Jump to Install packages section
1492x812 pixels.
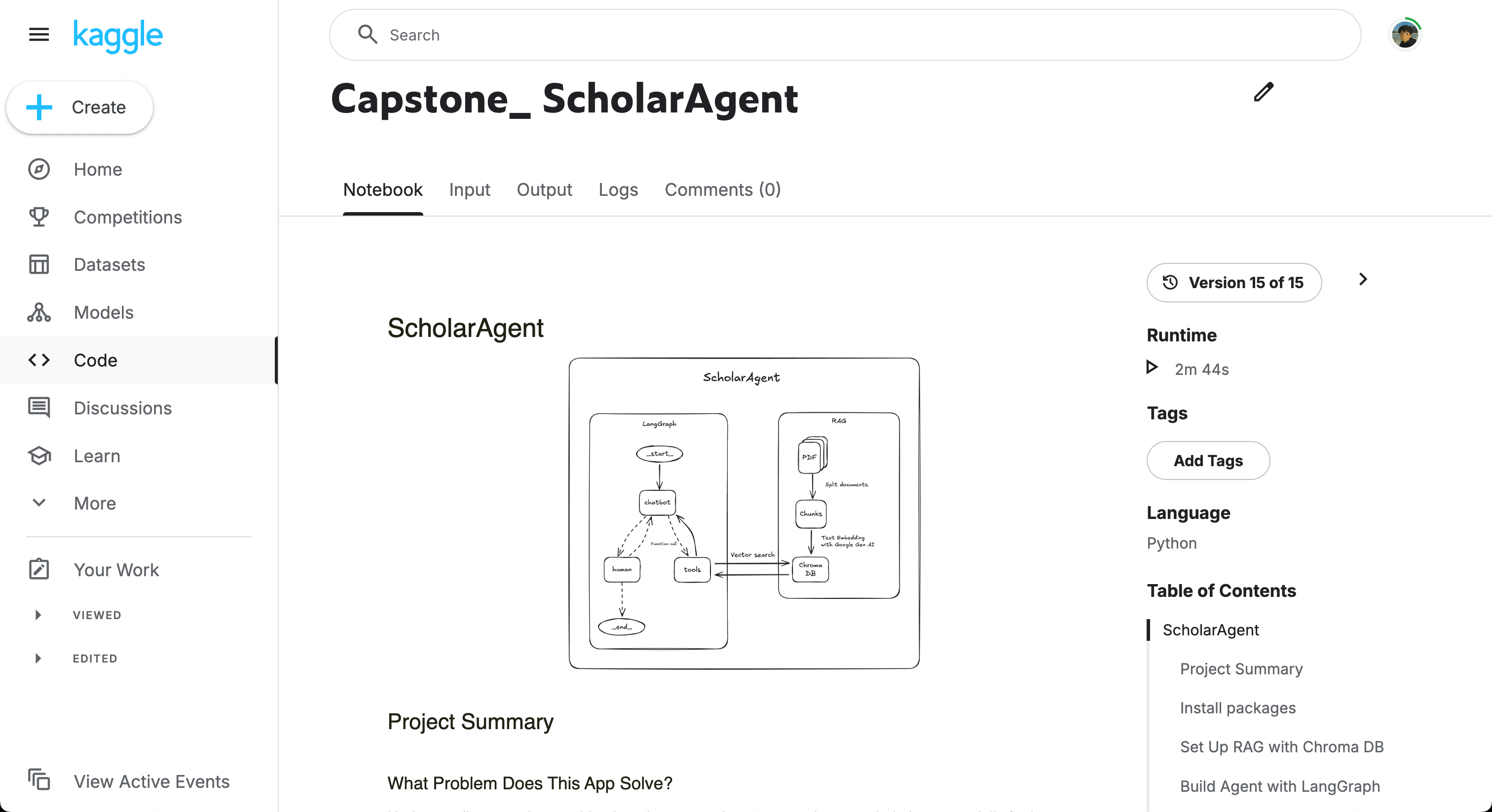click(x=1238, y=708)
